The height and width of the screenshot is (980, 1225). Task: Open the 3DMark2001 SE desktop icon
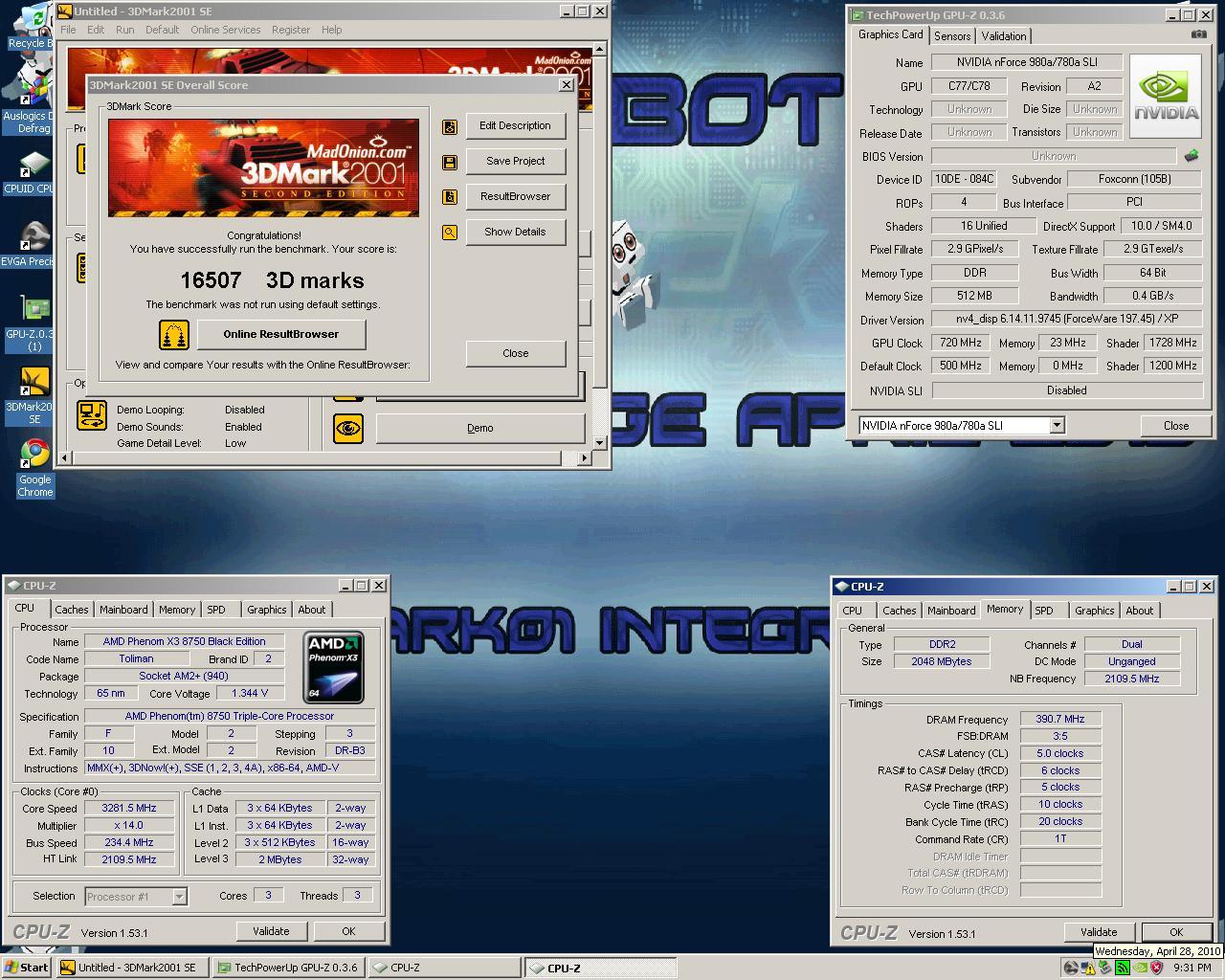click(35, 396)
